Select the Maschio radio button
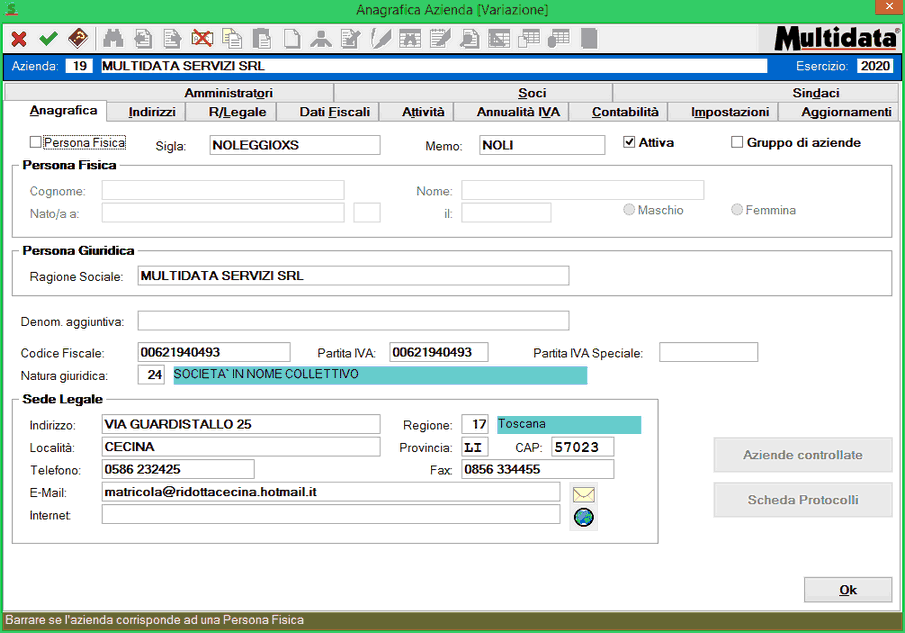 click(629, 209)
